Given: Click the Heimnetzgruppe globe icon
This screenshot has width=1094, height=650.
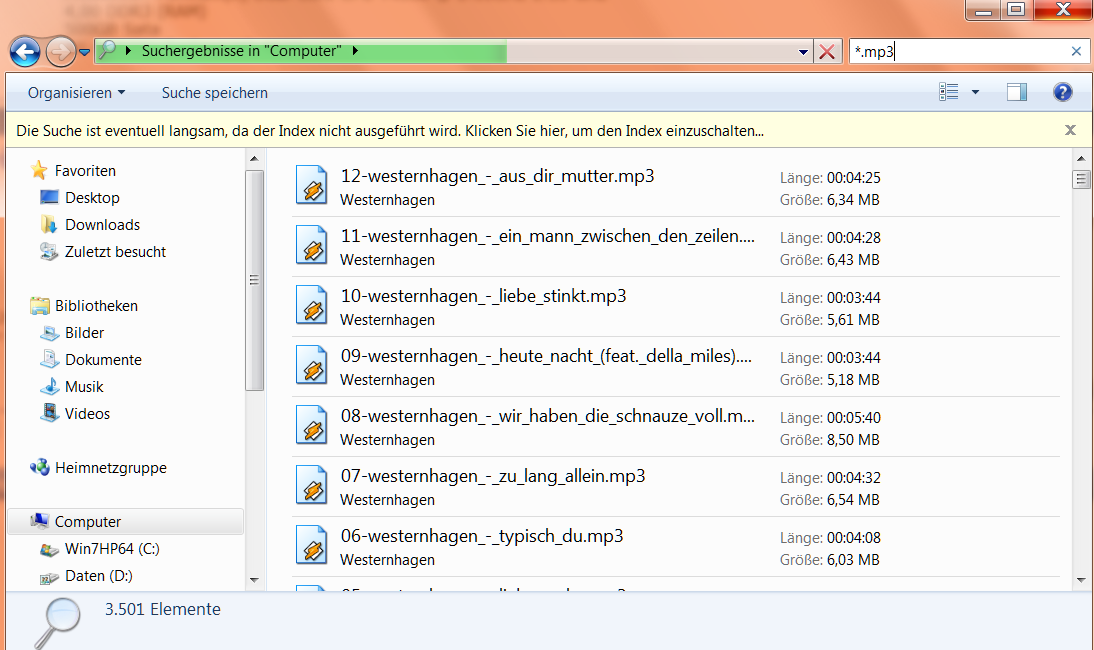Looking at the screenshot, I should tap(39, 467).
